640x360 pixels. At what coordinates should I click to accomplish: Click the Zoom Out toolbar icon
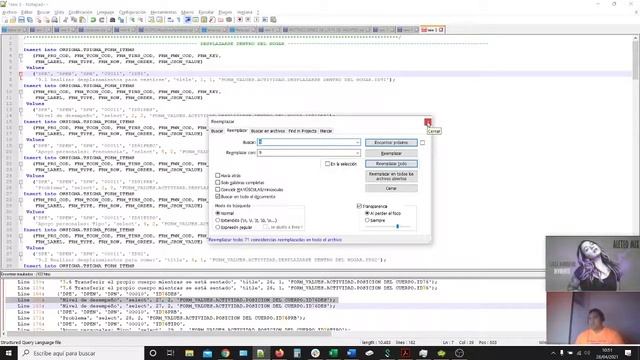(x=140, y=20)
